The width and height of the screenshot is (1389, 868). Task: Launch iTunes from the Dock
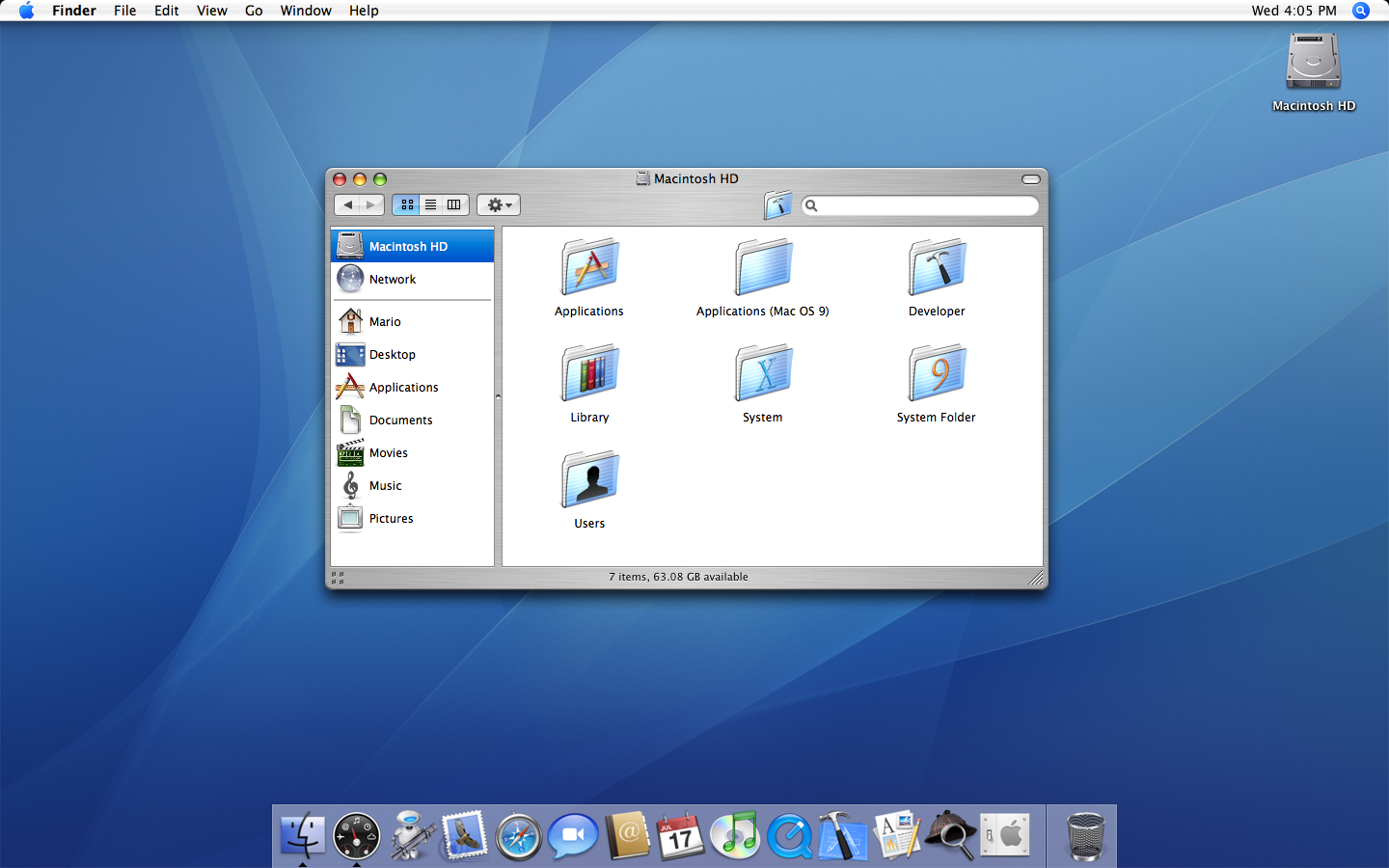735,835
